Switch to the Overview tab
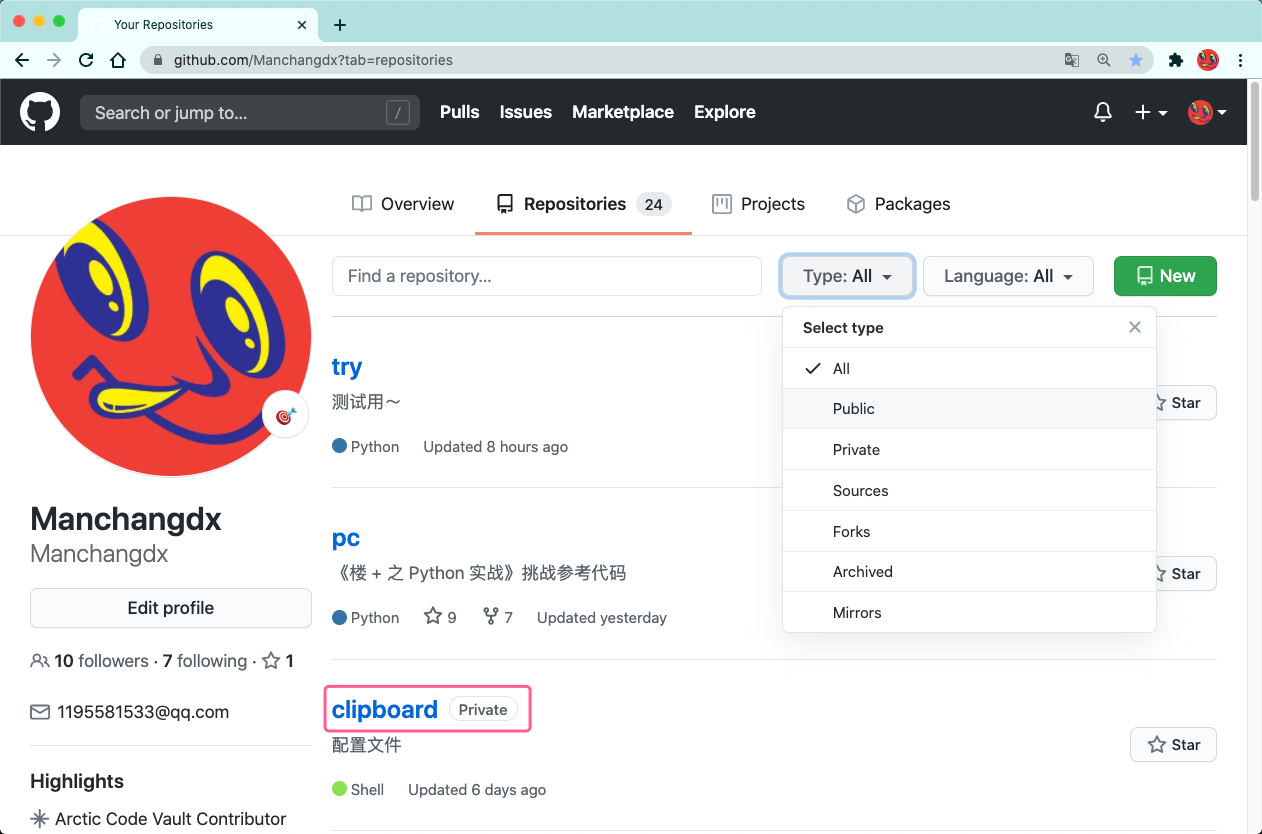Screen dimensions: 1262x834 pos(403,204)
